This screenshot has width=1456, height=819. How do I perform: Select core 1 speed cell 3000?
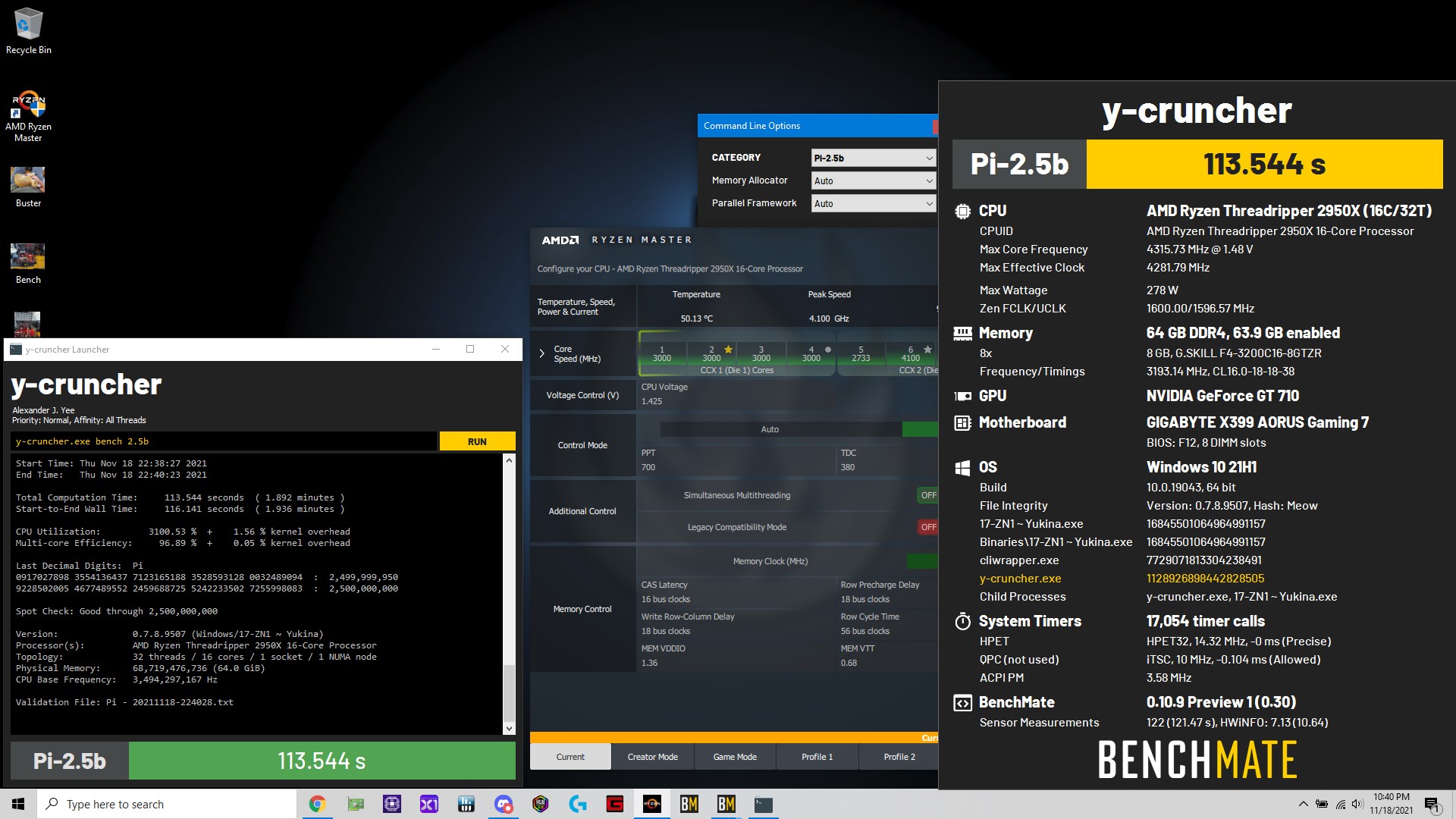point(662,354)
